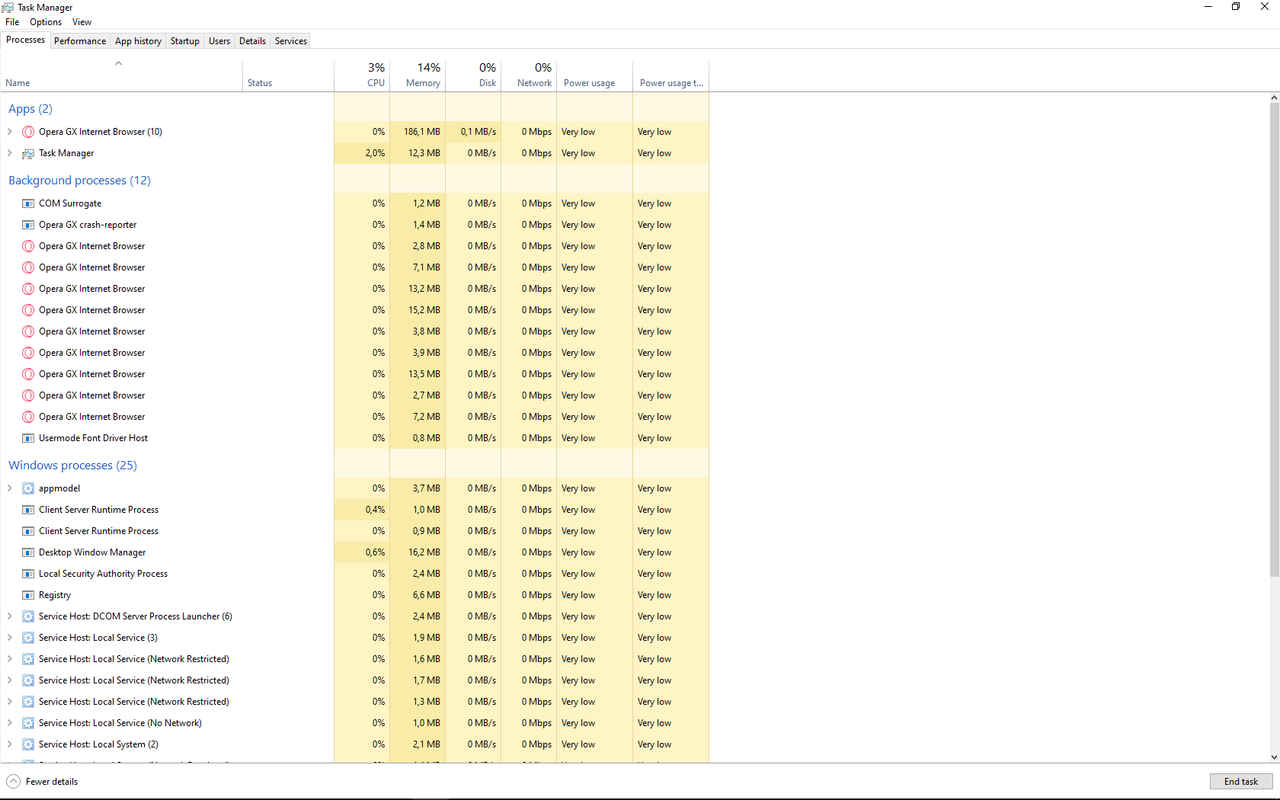Click the COM Surrogate process icon
Screen dimensions: 1280x800
(28, 203)
